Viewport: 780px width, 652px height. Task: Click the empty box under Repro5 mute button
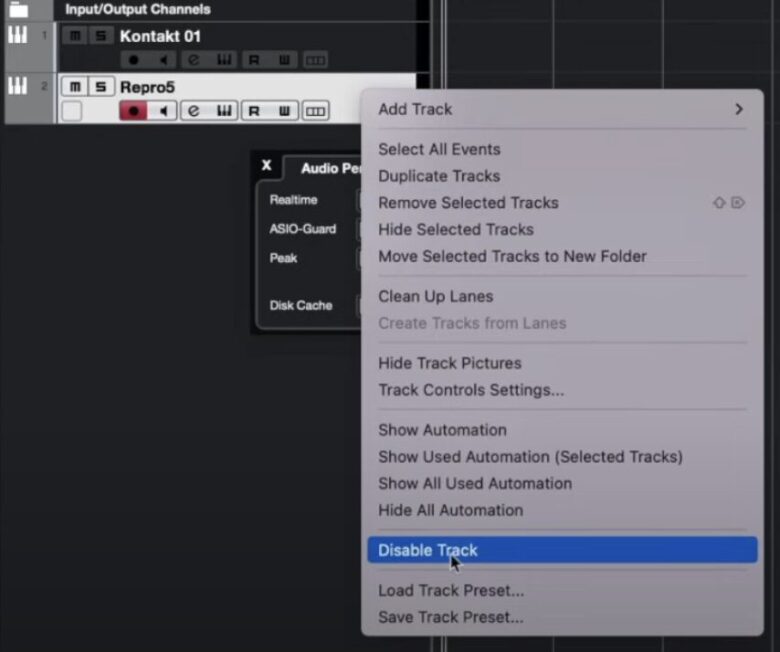(72, 111)
